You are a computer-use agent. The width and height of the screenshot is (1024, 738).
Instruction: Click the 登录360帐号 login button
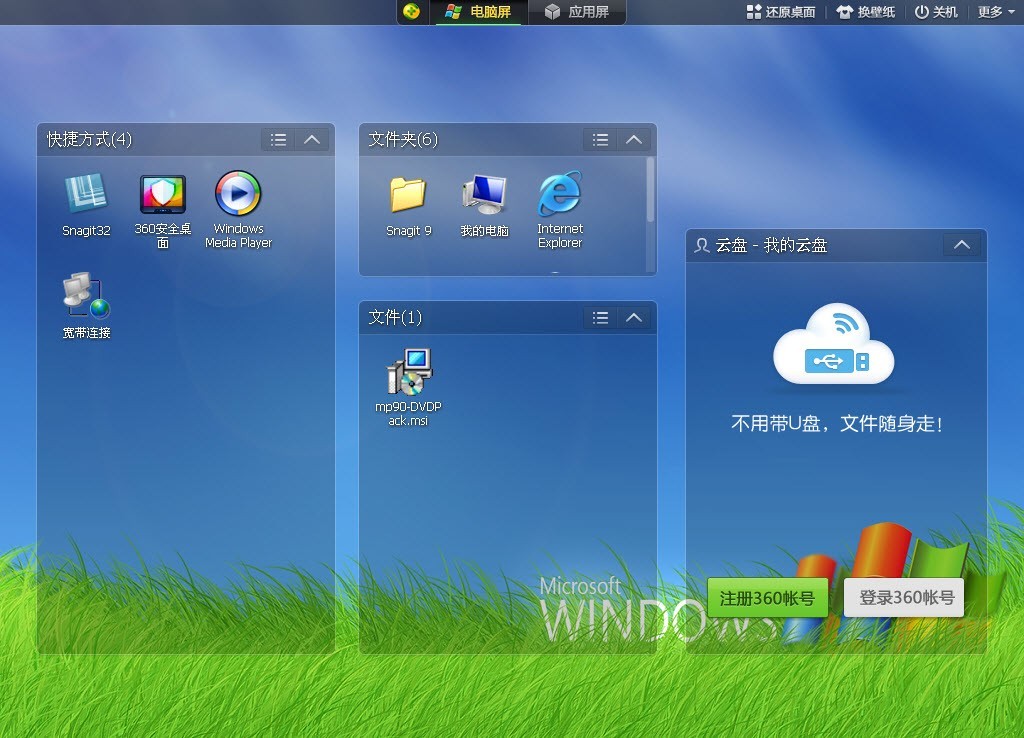(x=904, y=598)
